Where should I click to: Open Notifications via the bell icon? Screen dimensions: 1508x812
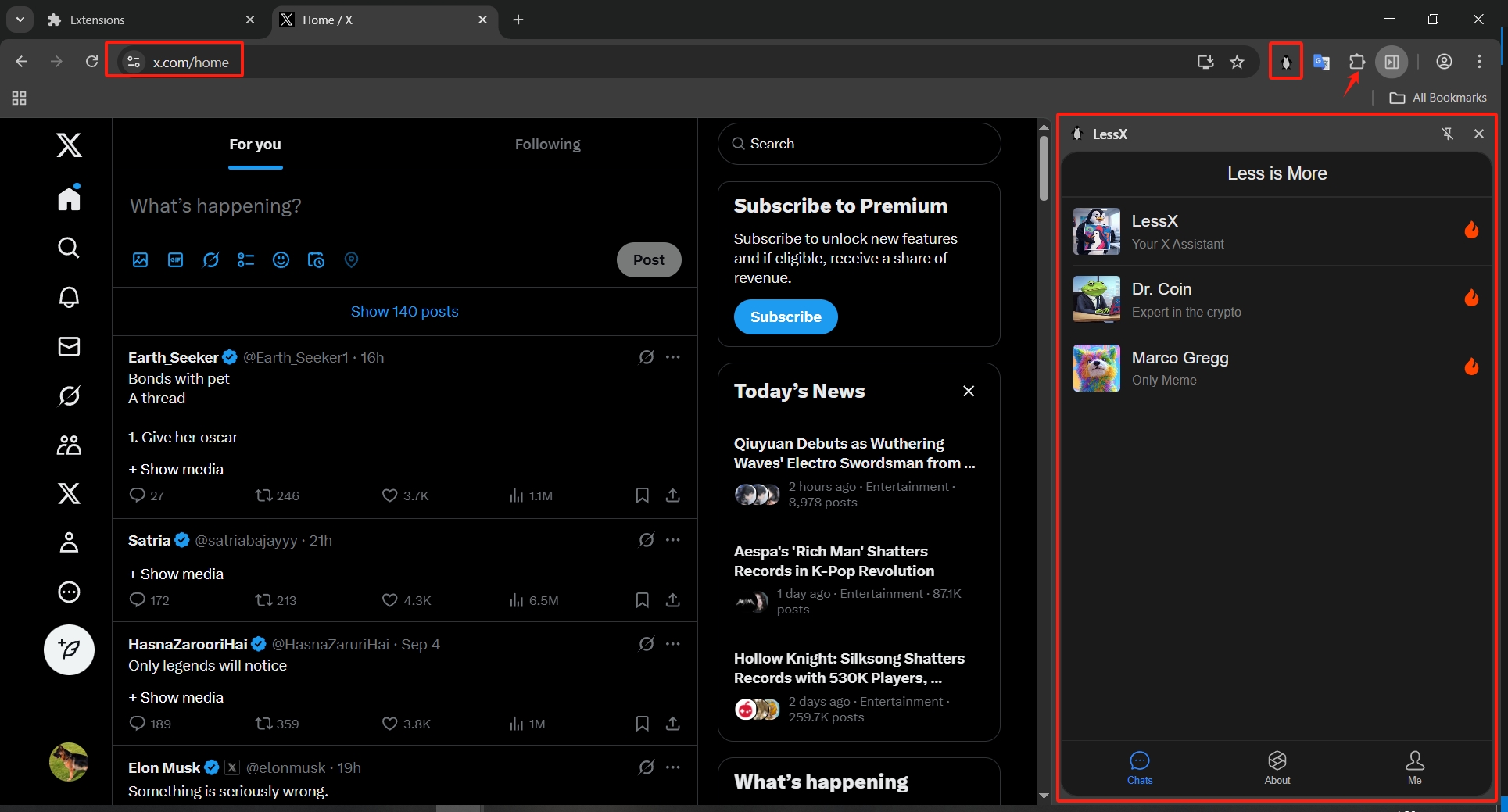(69, 297)
